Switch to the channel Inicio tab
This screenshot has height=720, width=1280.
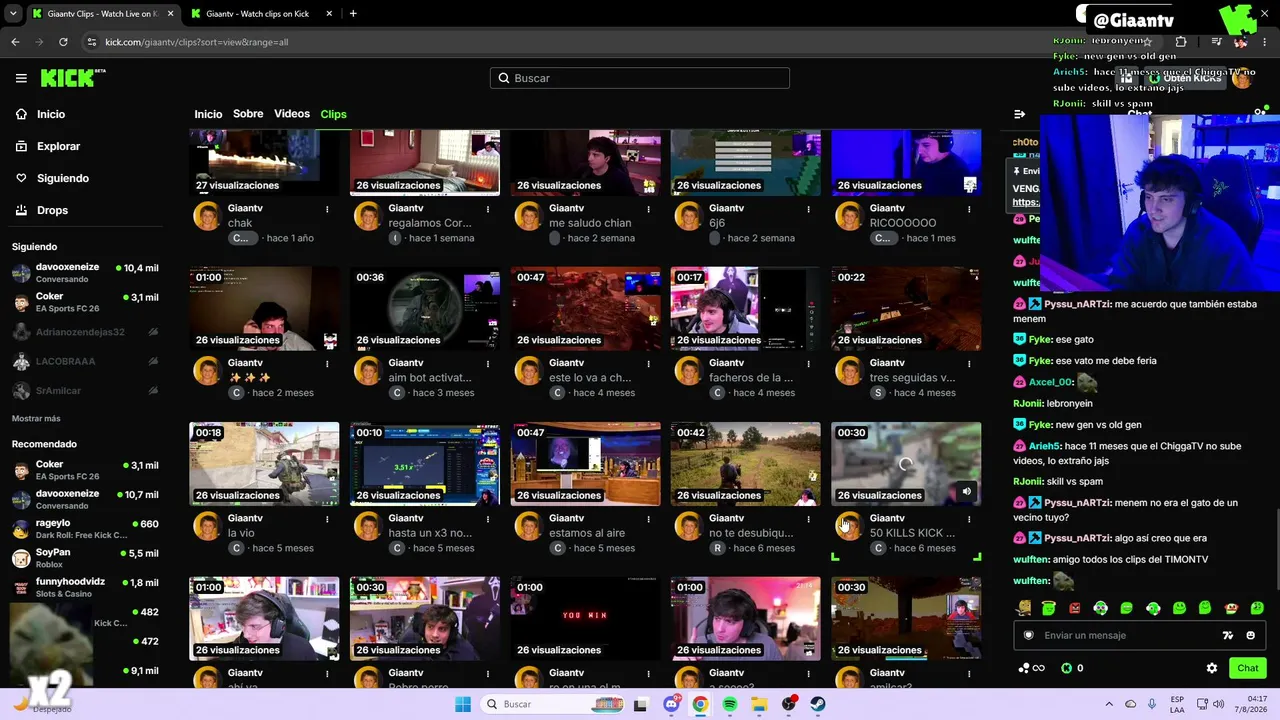coord(208,114)
